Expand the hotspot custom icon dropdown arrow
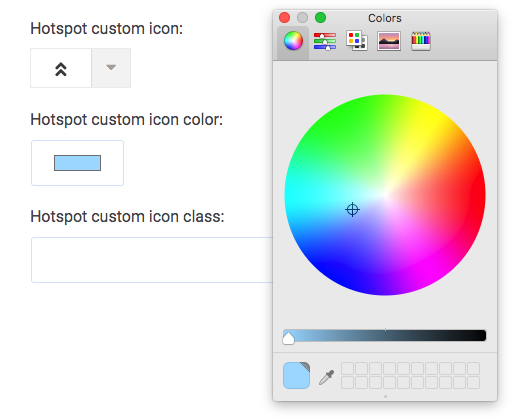 click(x=111, y=68)
